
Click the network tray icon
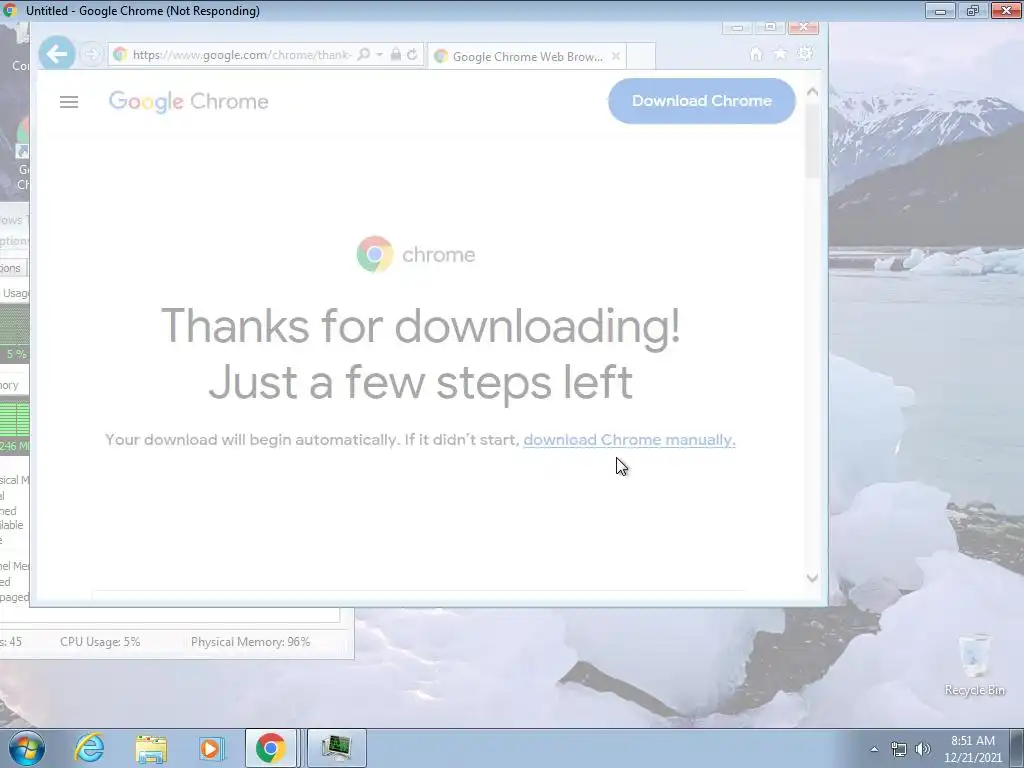coord(899,749)
